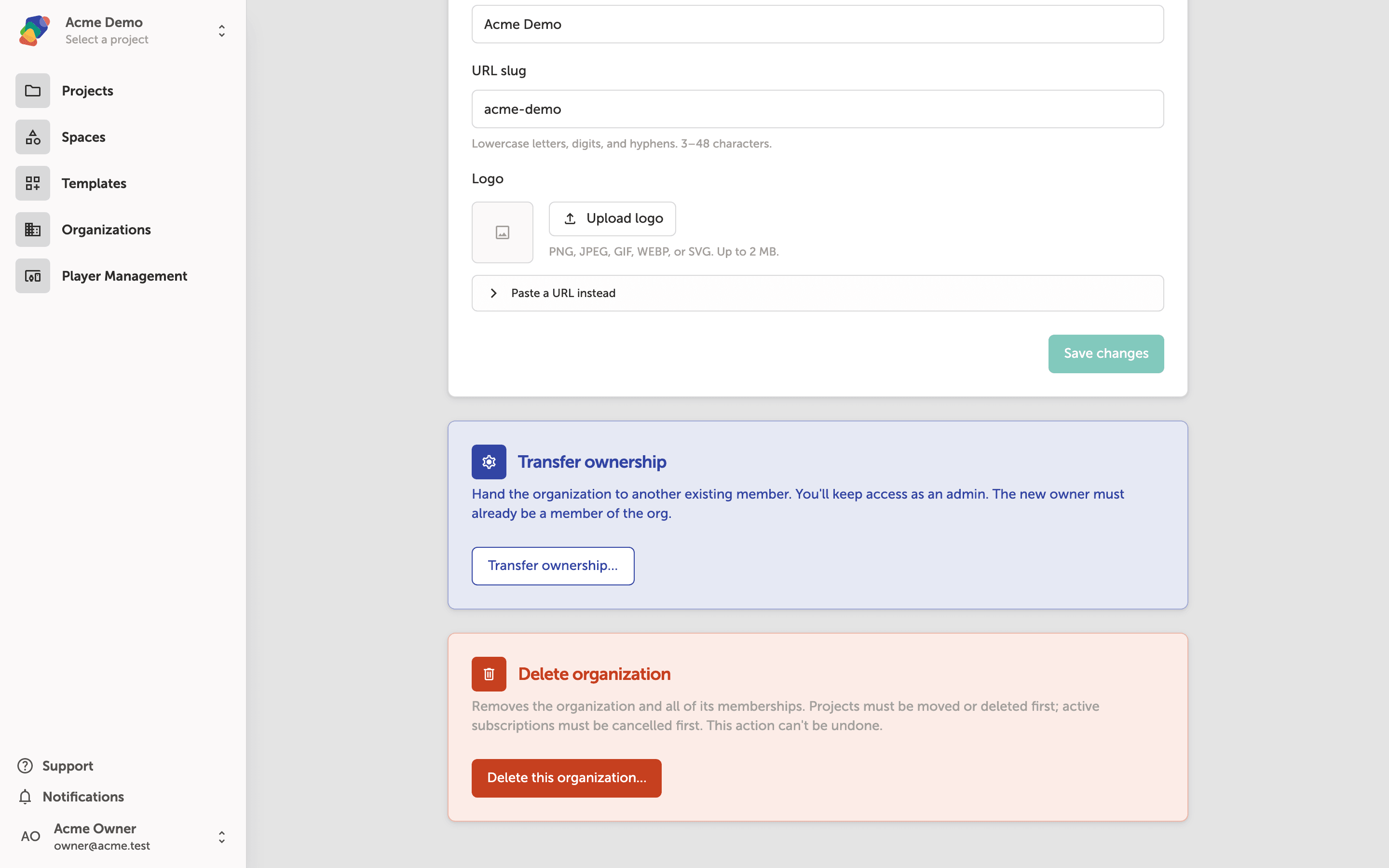Viewport: 1389px width, 868px height.
Task: Click the upload arrow icon in Upload logo
Action: click(x=570, y=219)
